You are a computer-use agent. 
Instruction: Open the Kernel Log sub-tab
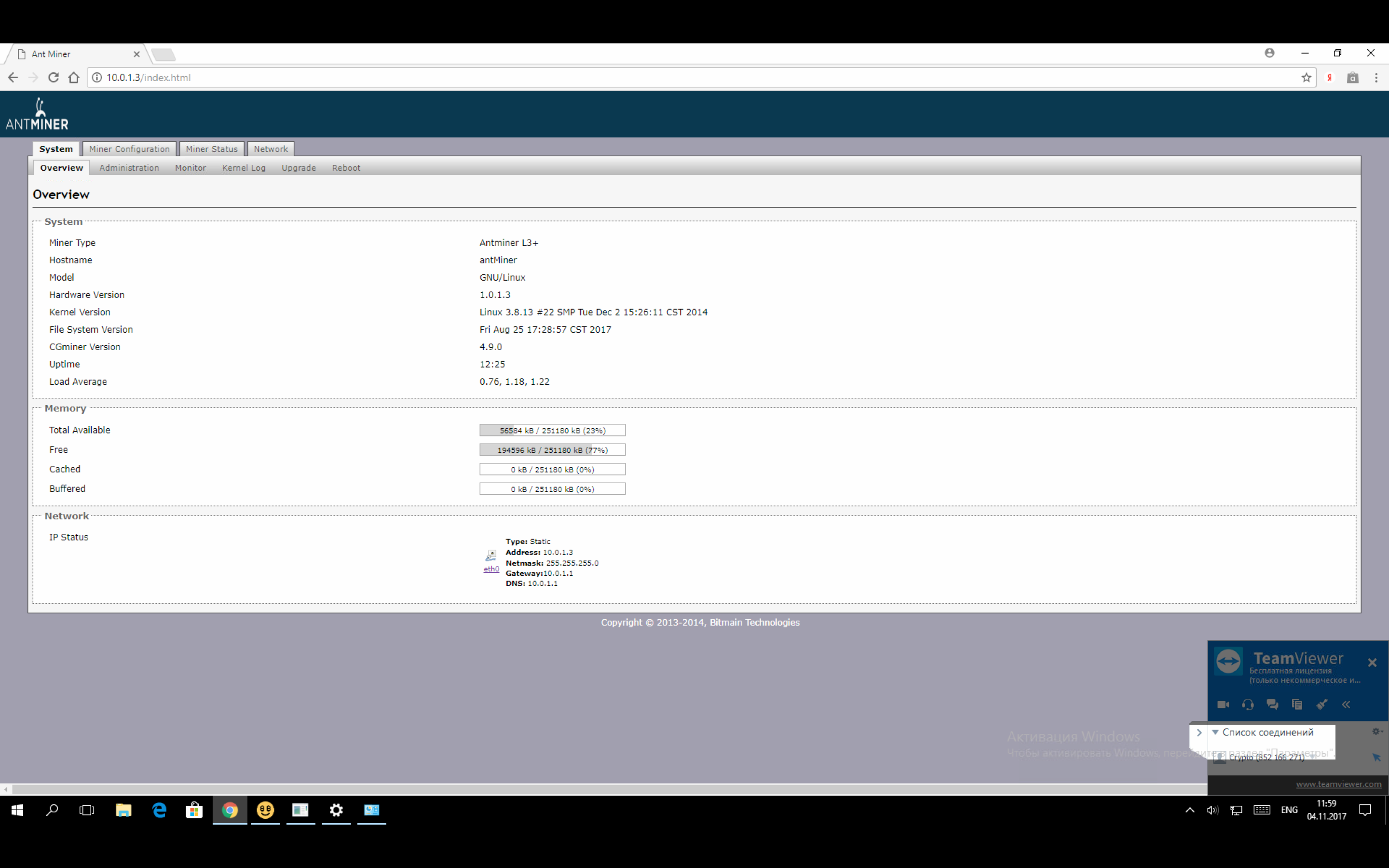tap(244, 168)
